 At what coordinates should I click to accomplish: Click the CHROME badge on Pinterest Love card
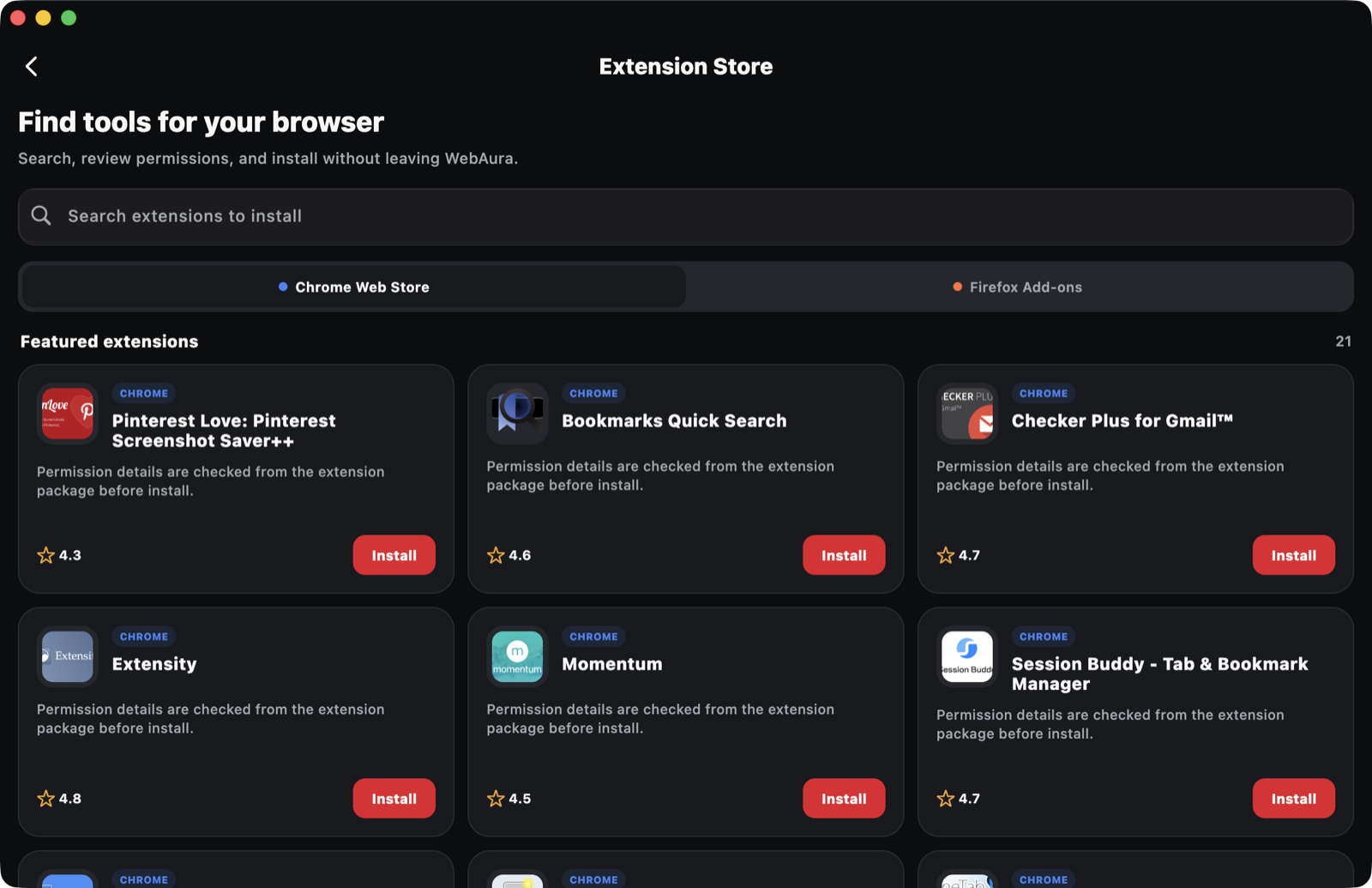pyautogui.click(x=144, y=393)
